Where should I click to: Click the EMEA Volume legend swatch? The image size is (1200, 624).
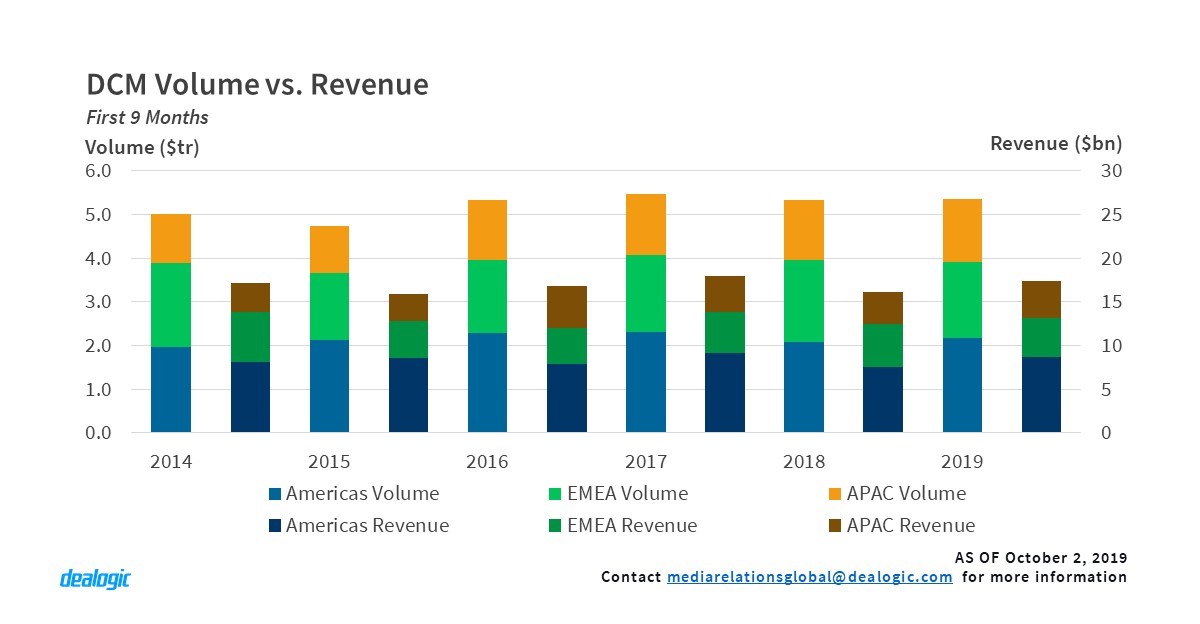click(x=555, y=494)
